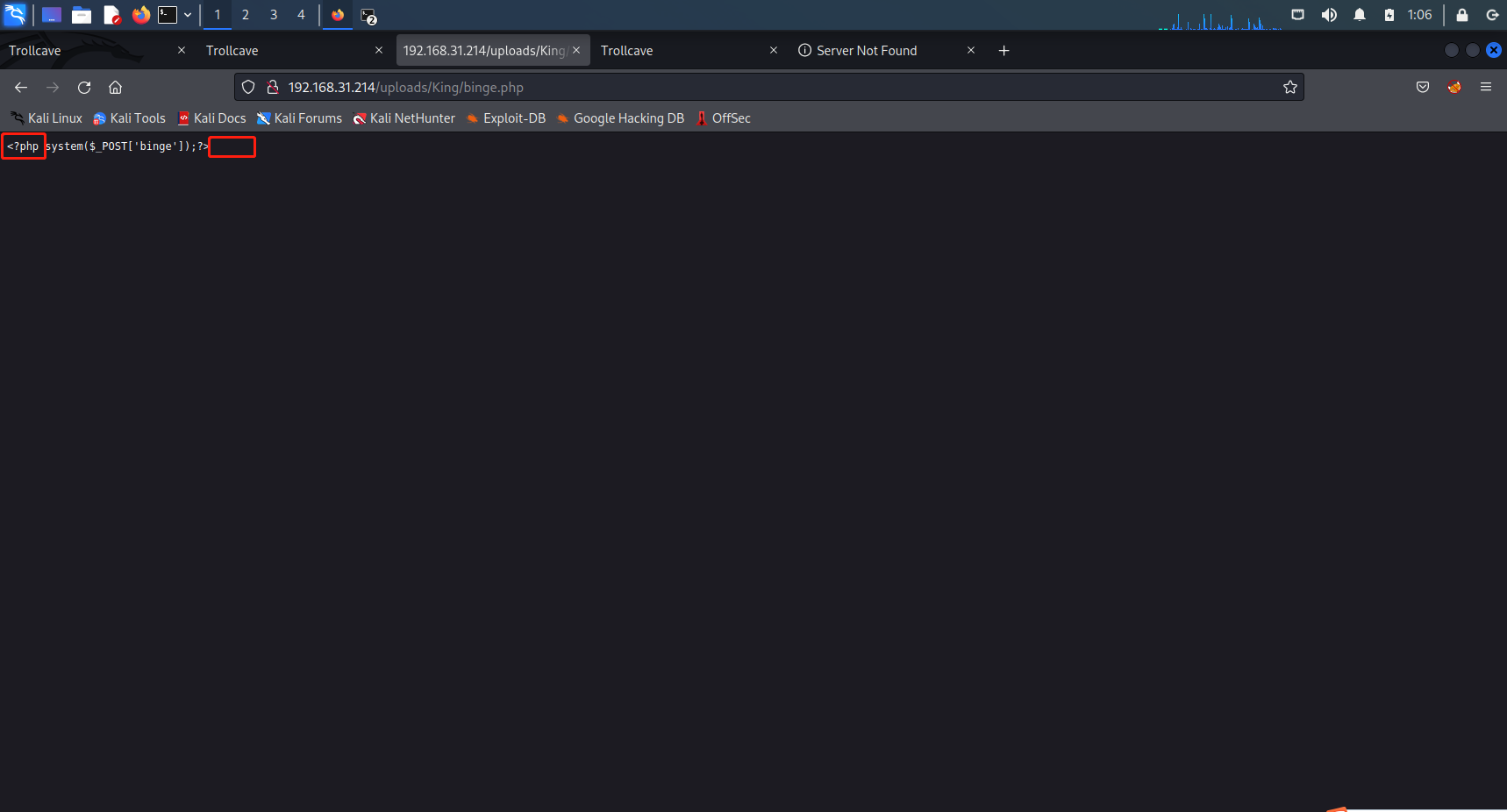Image resolution: width=1507 pixels, height=812 pixels.
Task: Bookmark this page with the star
Action: click(x=1290, y=88)
